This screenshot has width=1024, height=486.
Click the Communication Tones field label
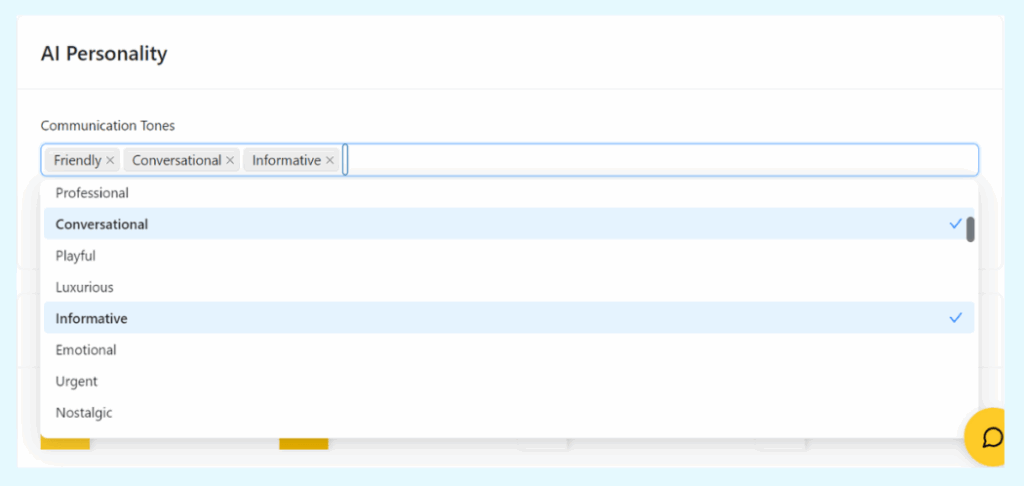pos(107,125)
